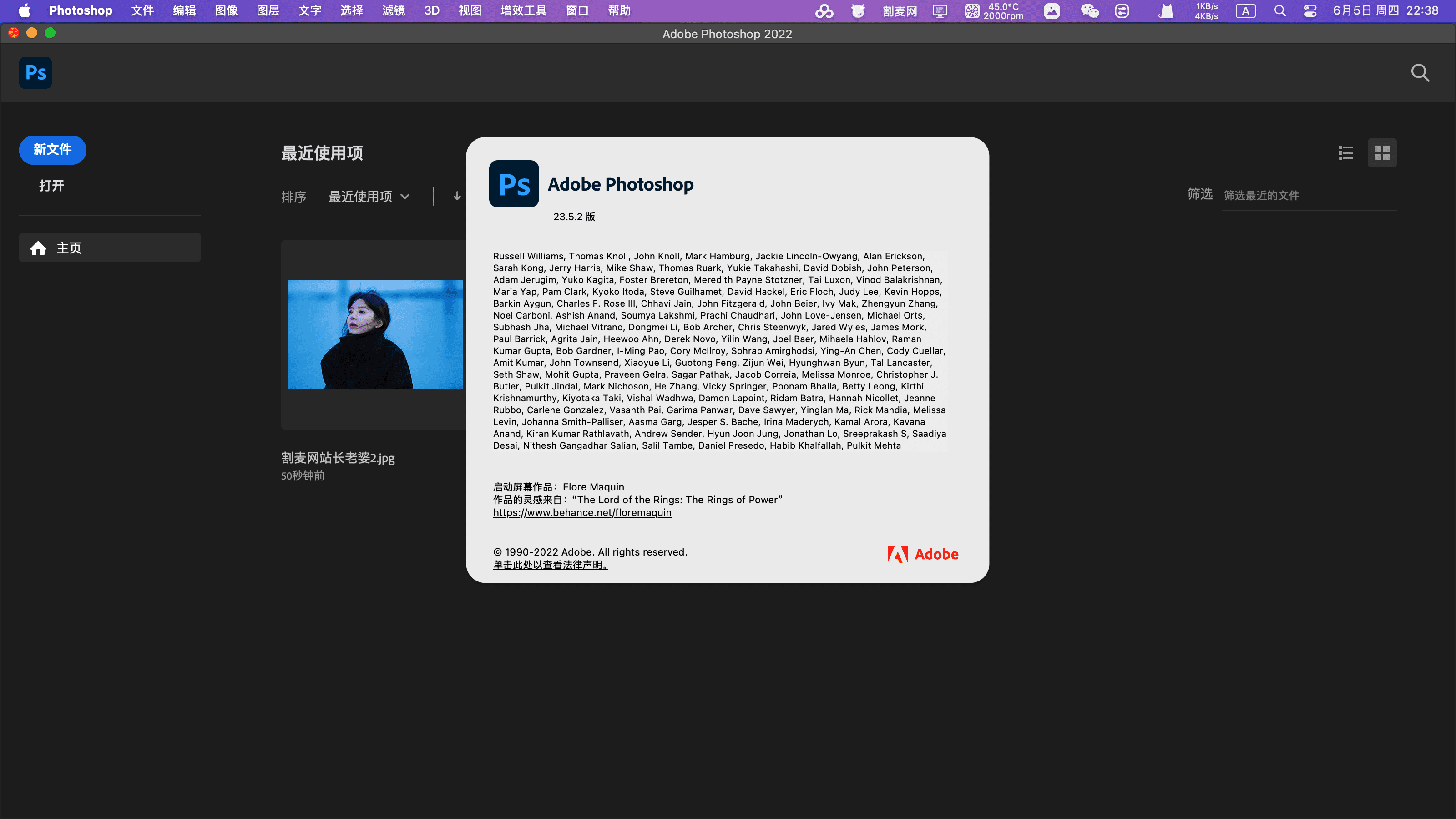Open Creative Cloud menu bar icon
The width and height of the screenshot is (1456, 819).
pyautogui.click(x=824, y=11)
